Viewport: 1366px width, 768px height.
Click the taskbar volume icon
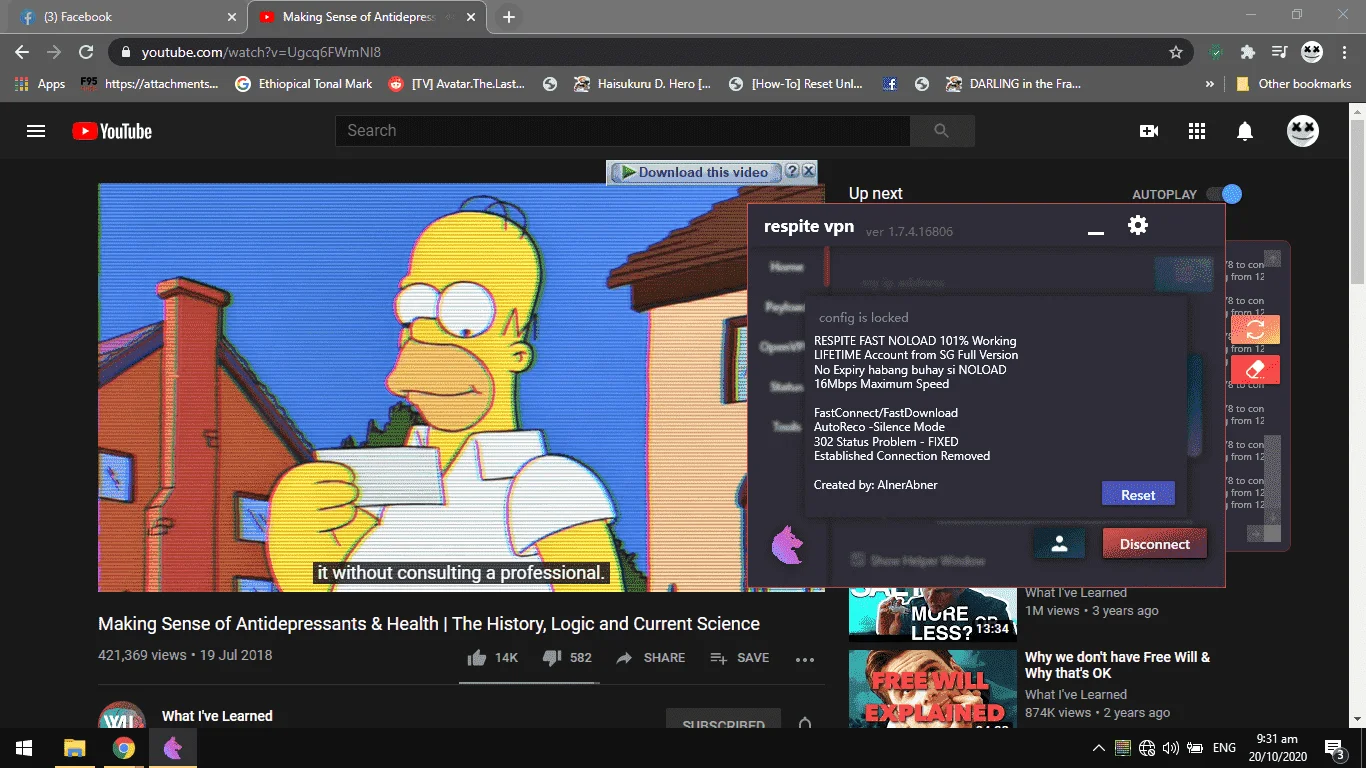click(1171, 748)
